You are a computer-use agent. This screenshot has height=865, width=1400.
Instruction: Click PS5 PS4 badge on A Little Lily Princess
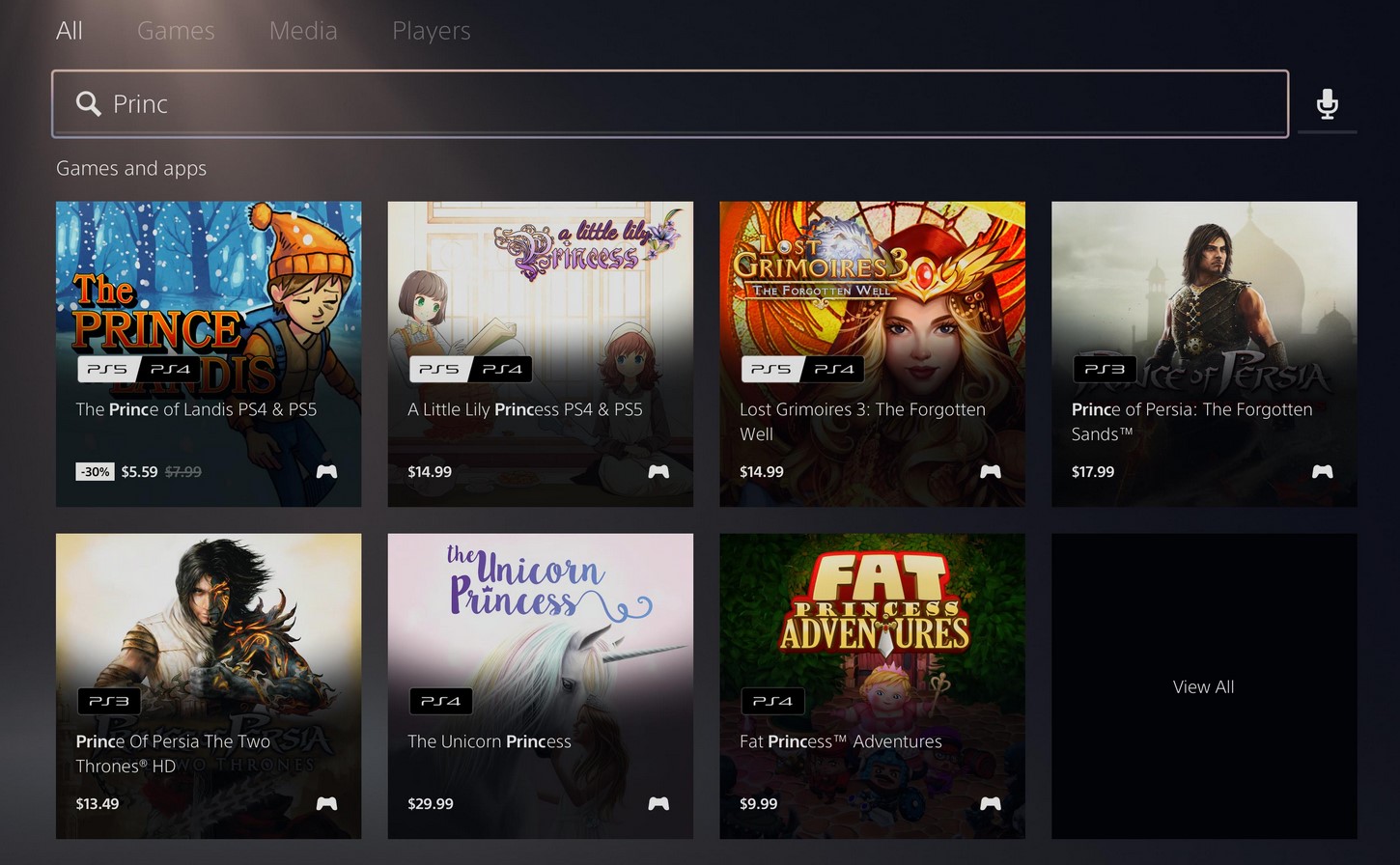pyautogui.click(x=470, y=369)
